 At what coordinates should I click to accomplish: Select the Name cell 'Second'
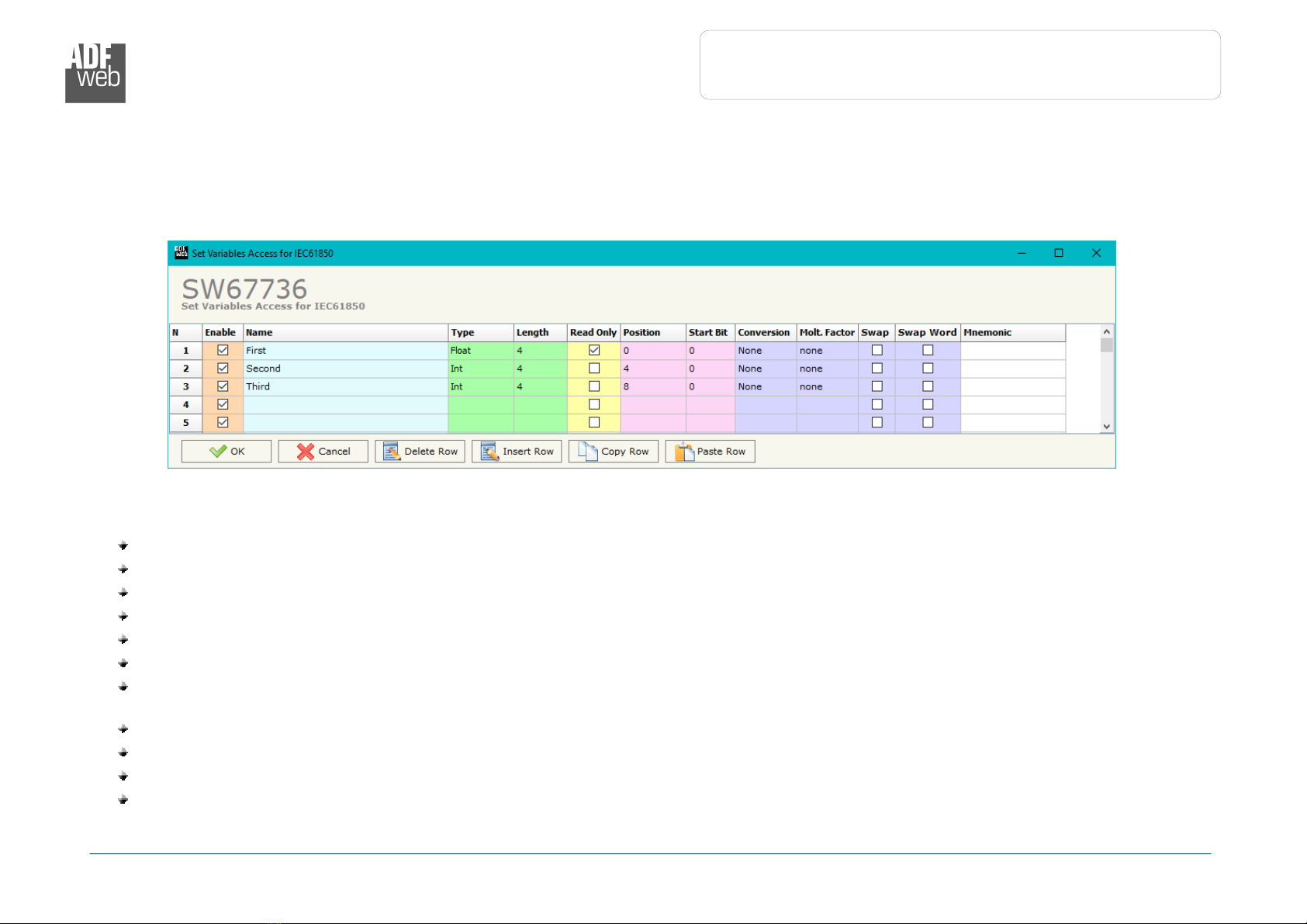(x=346, y=369)
